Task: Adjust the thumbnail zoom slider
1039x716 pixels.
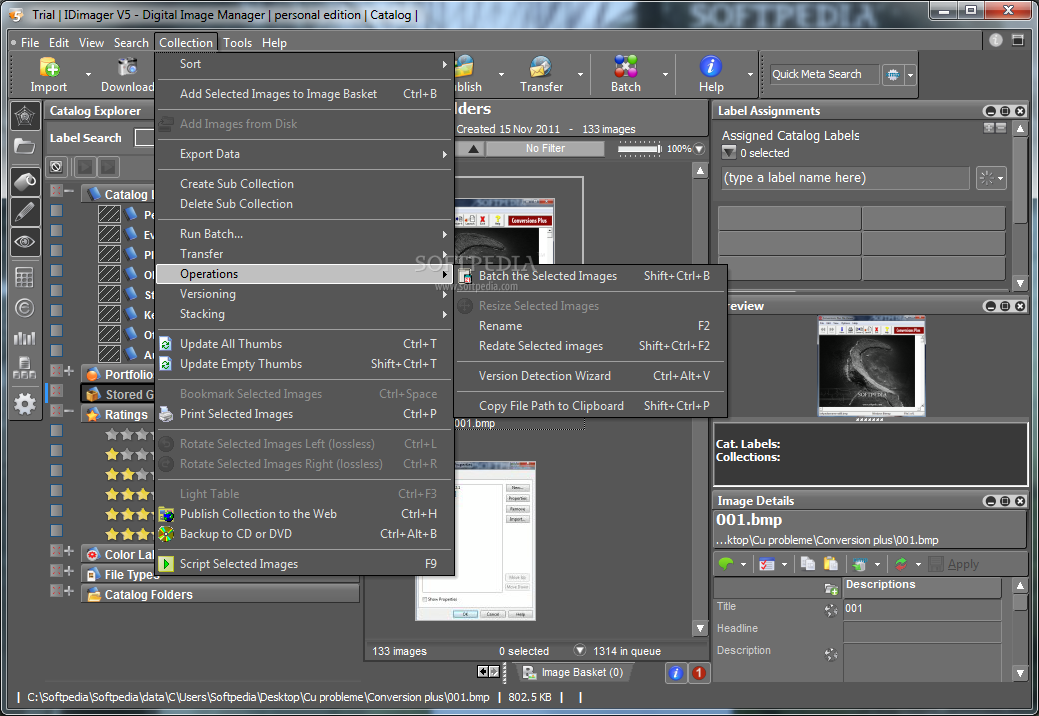Action: 639,149
